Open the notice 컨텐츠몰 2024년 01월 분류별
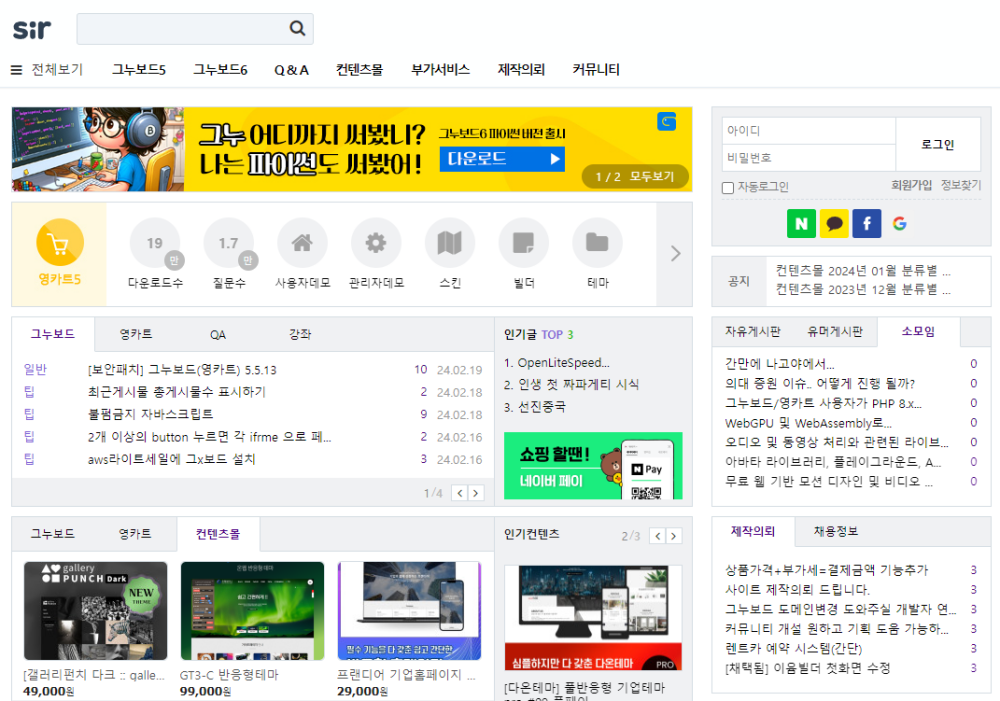 (x=863, y=270)
